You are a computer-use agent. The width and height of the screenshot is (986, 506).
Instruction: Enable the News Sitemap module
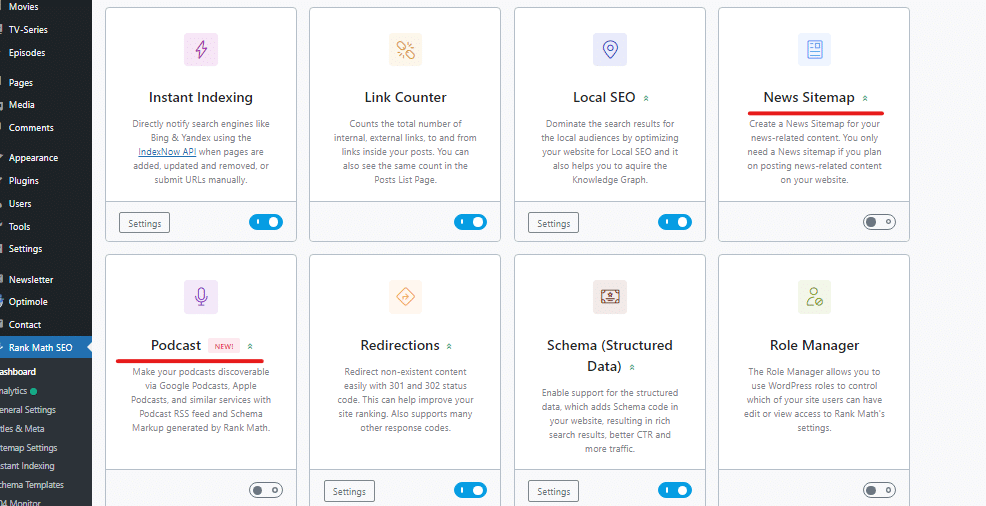point(879,222)
